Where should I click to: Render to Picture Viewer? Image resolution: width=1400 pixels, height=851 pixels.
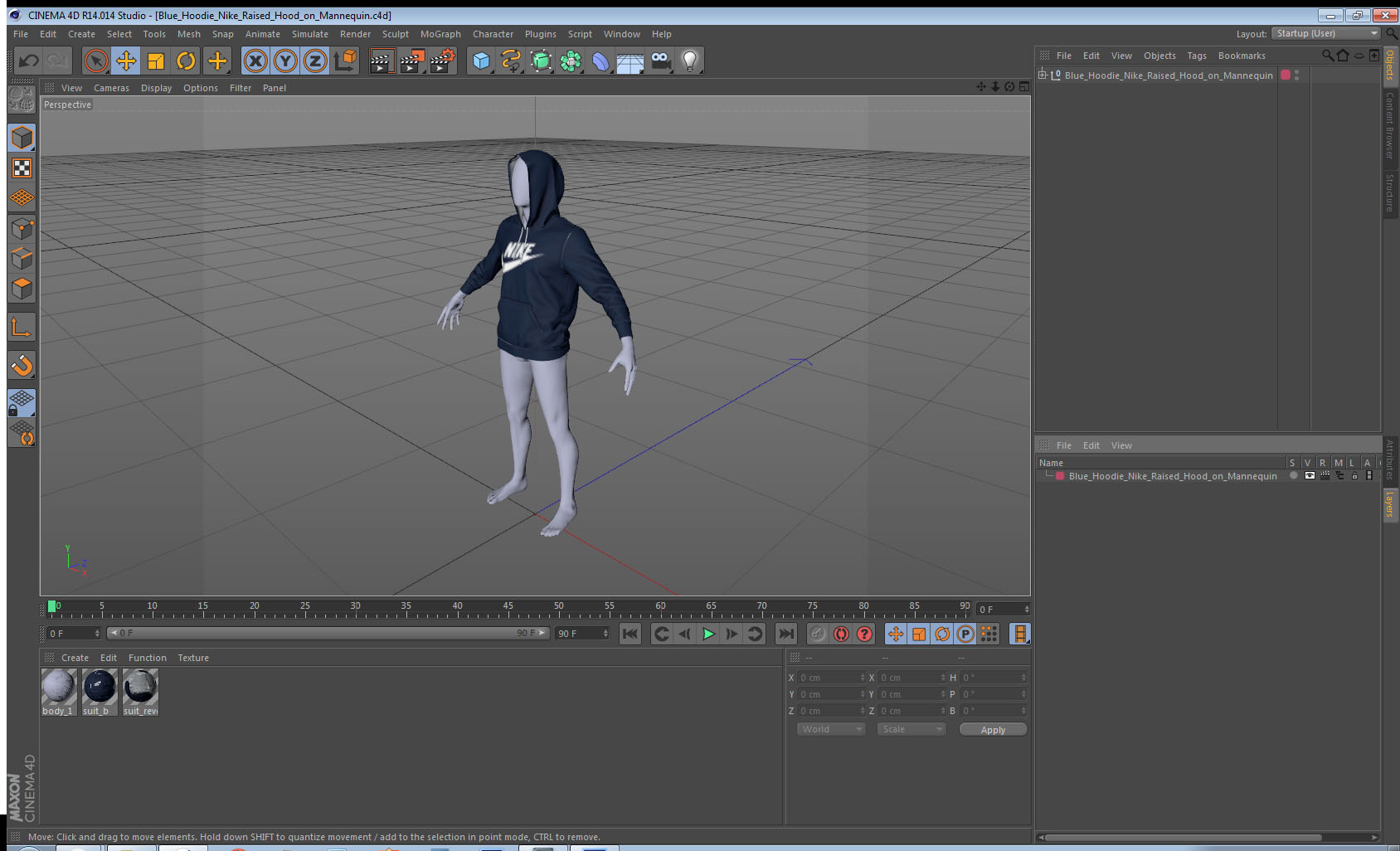(411, 61)
